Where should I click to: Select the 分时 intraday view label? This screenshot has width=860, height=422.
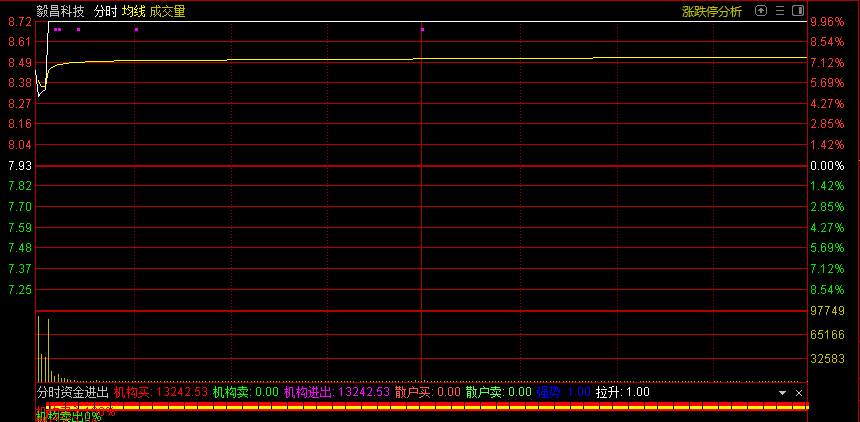pos(105,12)
